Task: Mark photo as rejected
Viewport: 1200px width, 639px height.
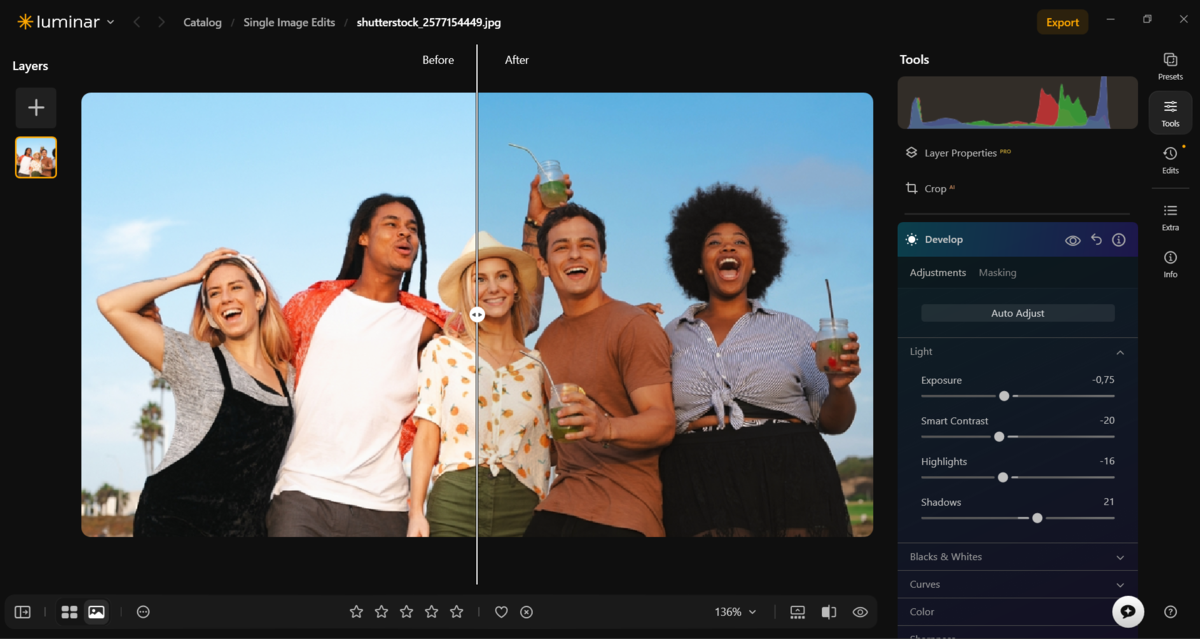Action: coord(527,612)
